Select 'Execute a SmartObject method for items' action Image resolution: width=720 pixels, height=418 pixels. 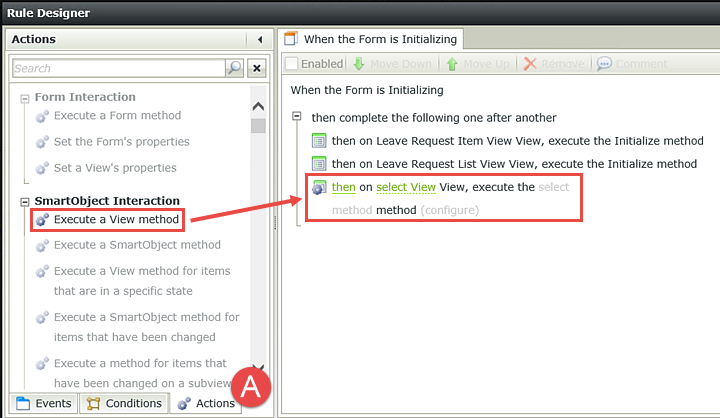(x=147, y=327)
